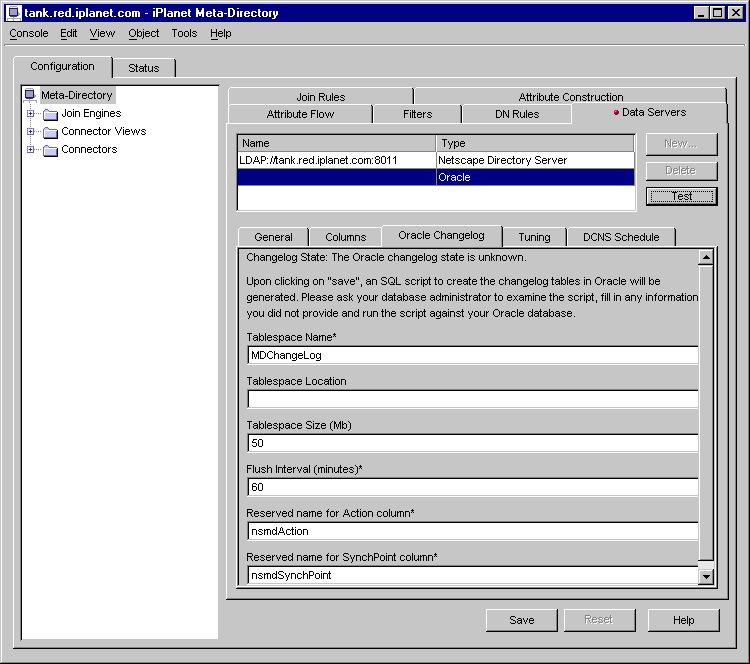750x664 pixels.
Task: Select the Connectors tree item label
Action: click(89, 149)
